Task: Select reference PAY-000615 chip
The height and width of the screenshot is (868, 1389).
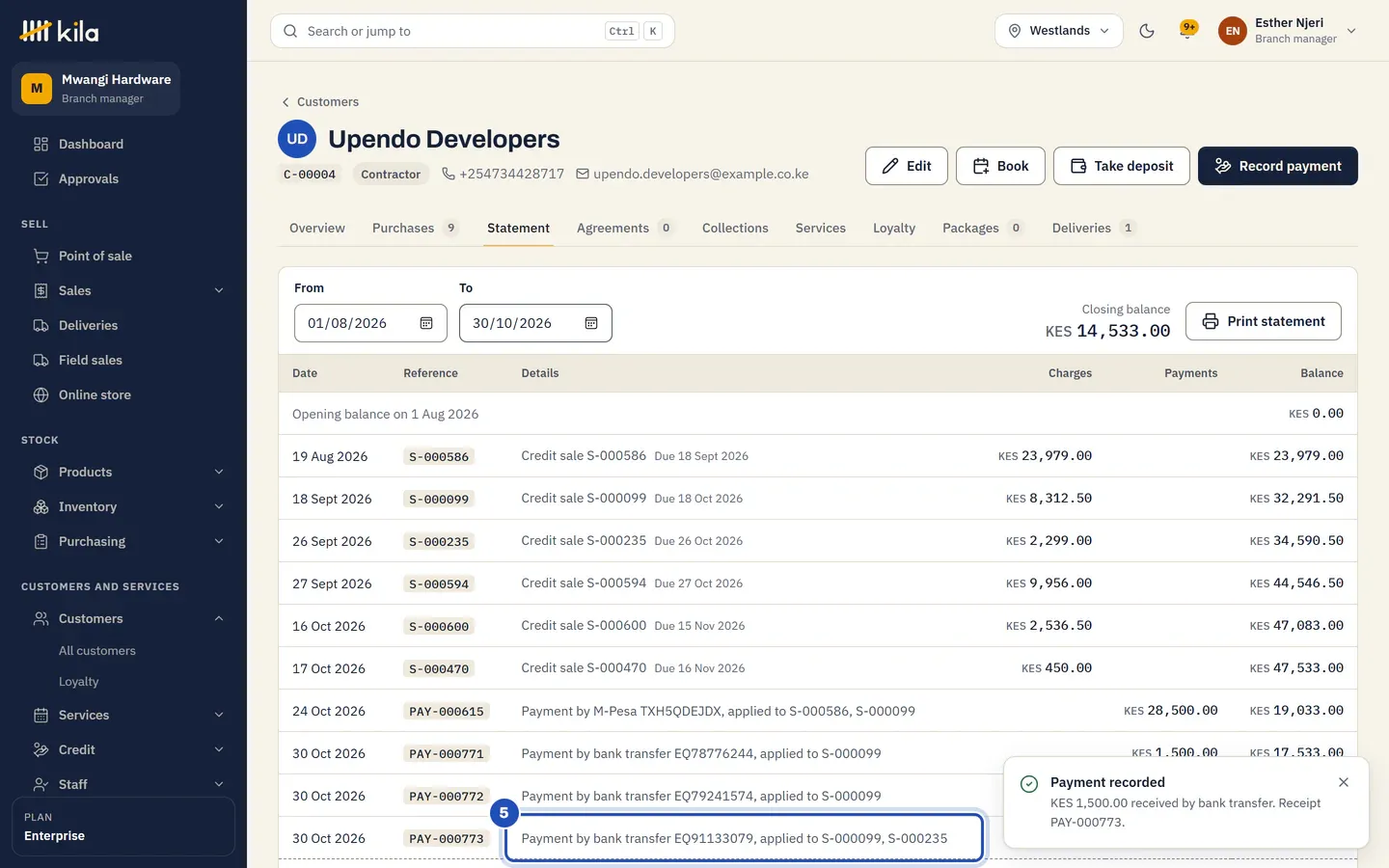Action: [x=447, y=711]
